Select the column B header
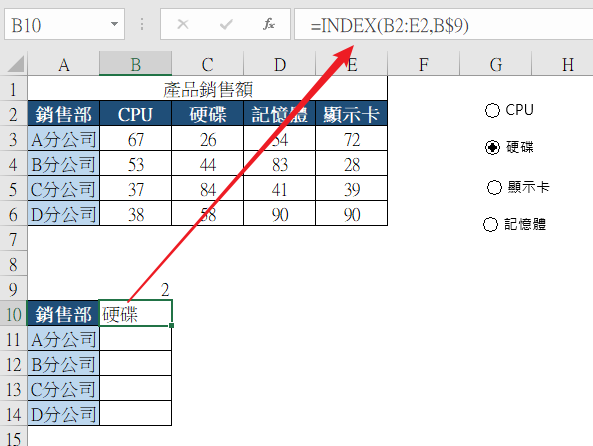Viewport: 593px width, 446px height. coord(135,64)
